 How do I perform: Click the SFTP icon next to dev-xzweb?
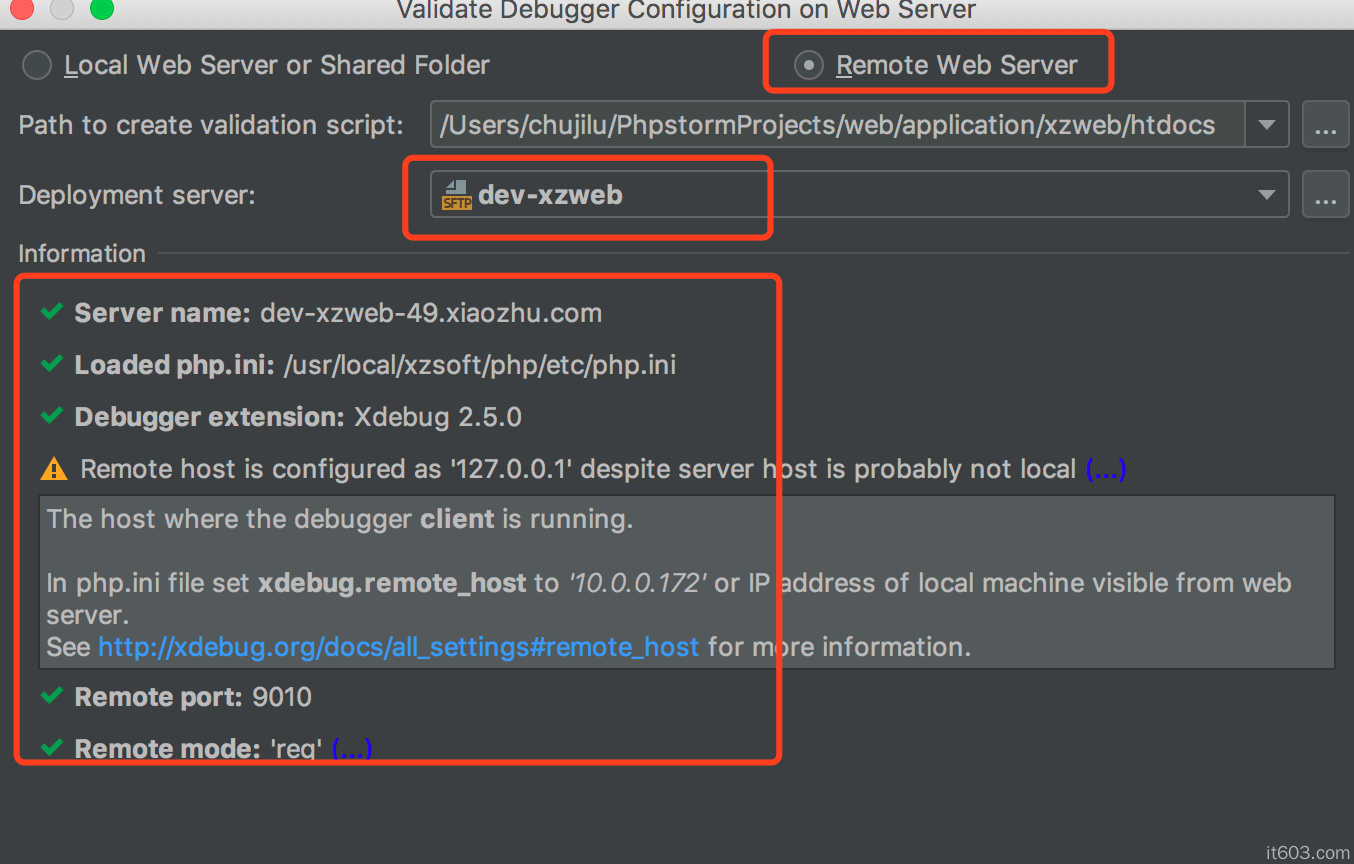click(x=456, y=195)
